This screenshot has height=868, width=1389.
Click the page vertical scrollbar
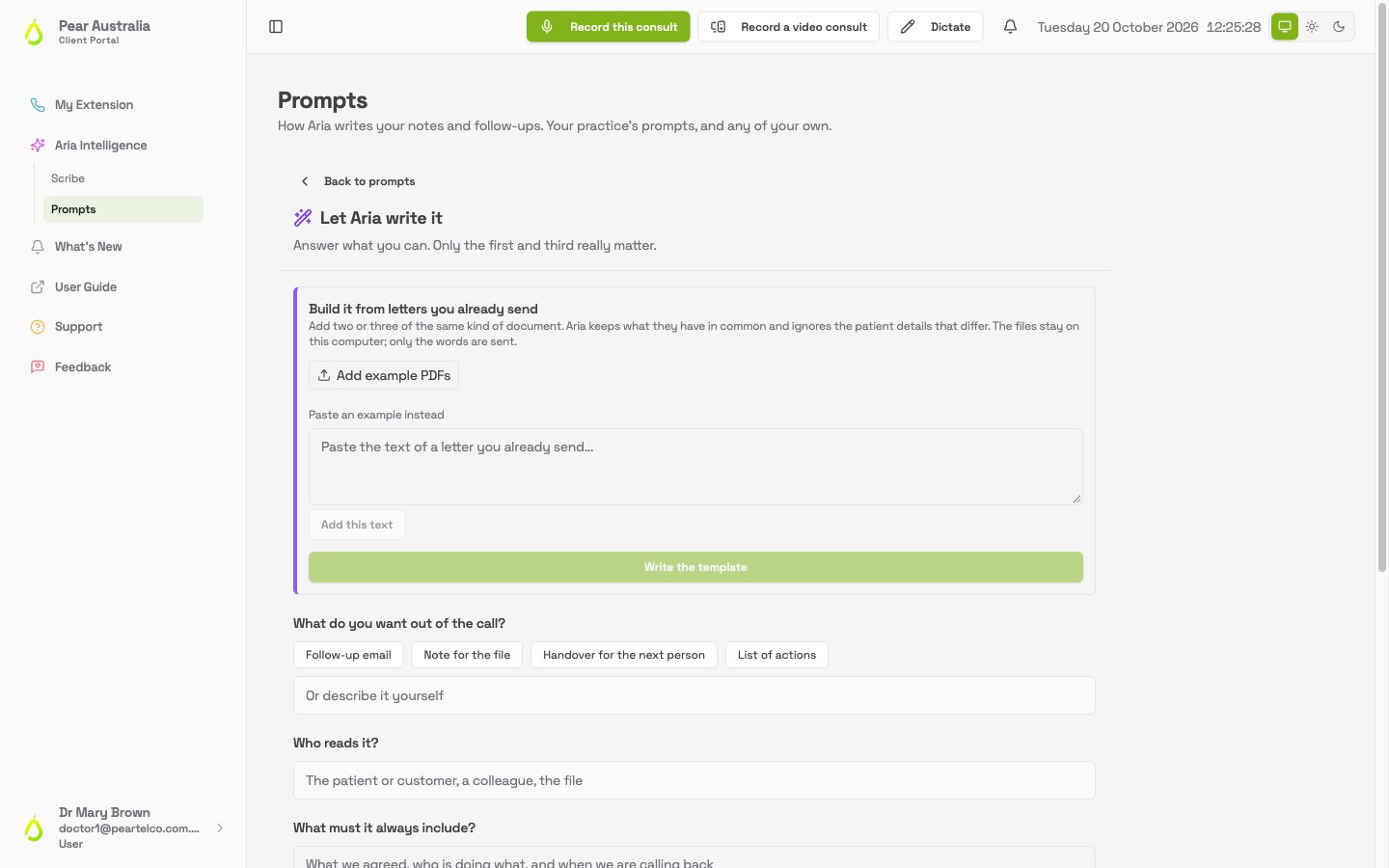pyautogui.click(x=1381, y=289)
